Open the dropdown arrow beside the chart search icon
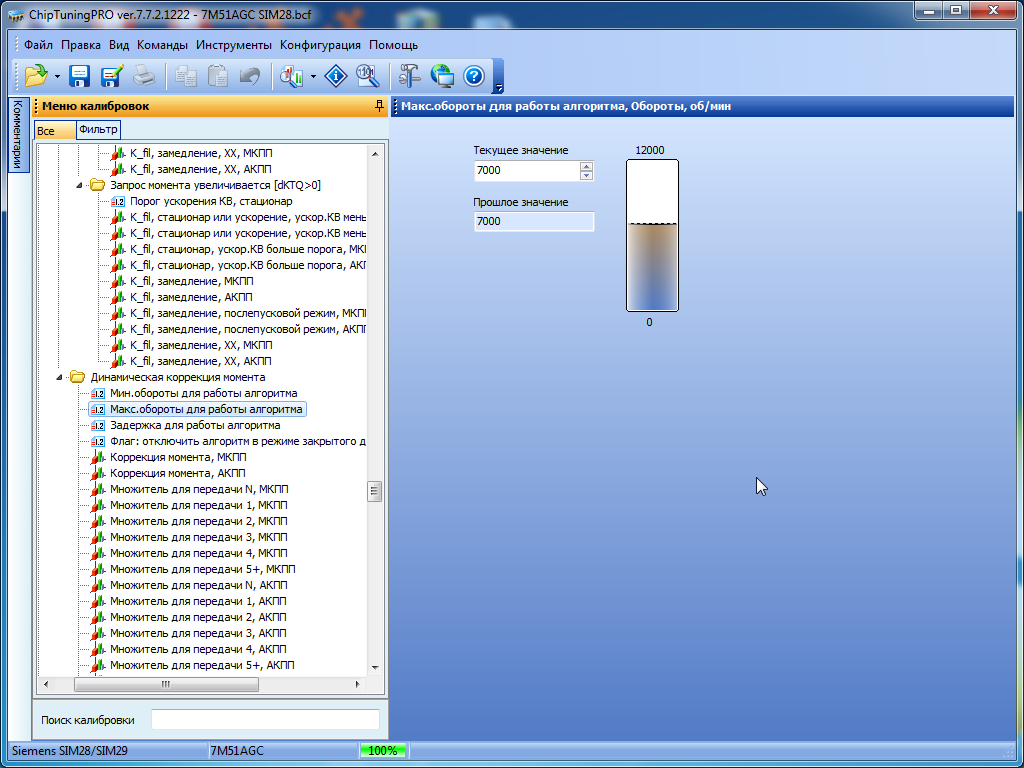 tap(314, 76)
